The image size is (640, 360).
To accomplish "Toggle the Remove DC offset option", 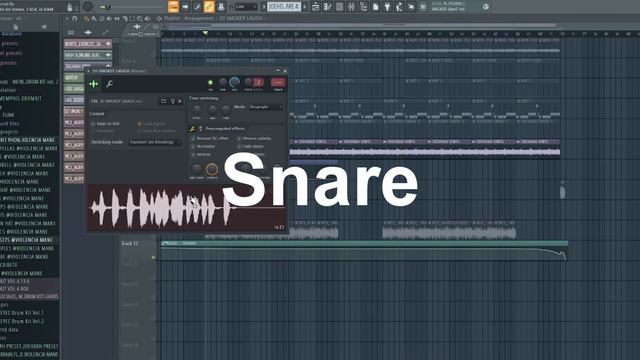I will point(193,138).
